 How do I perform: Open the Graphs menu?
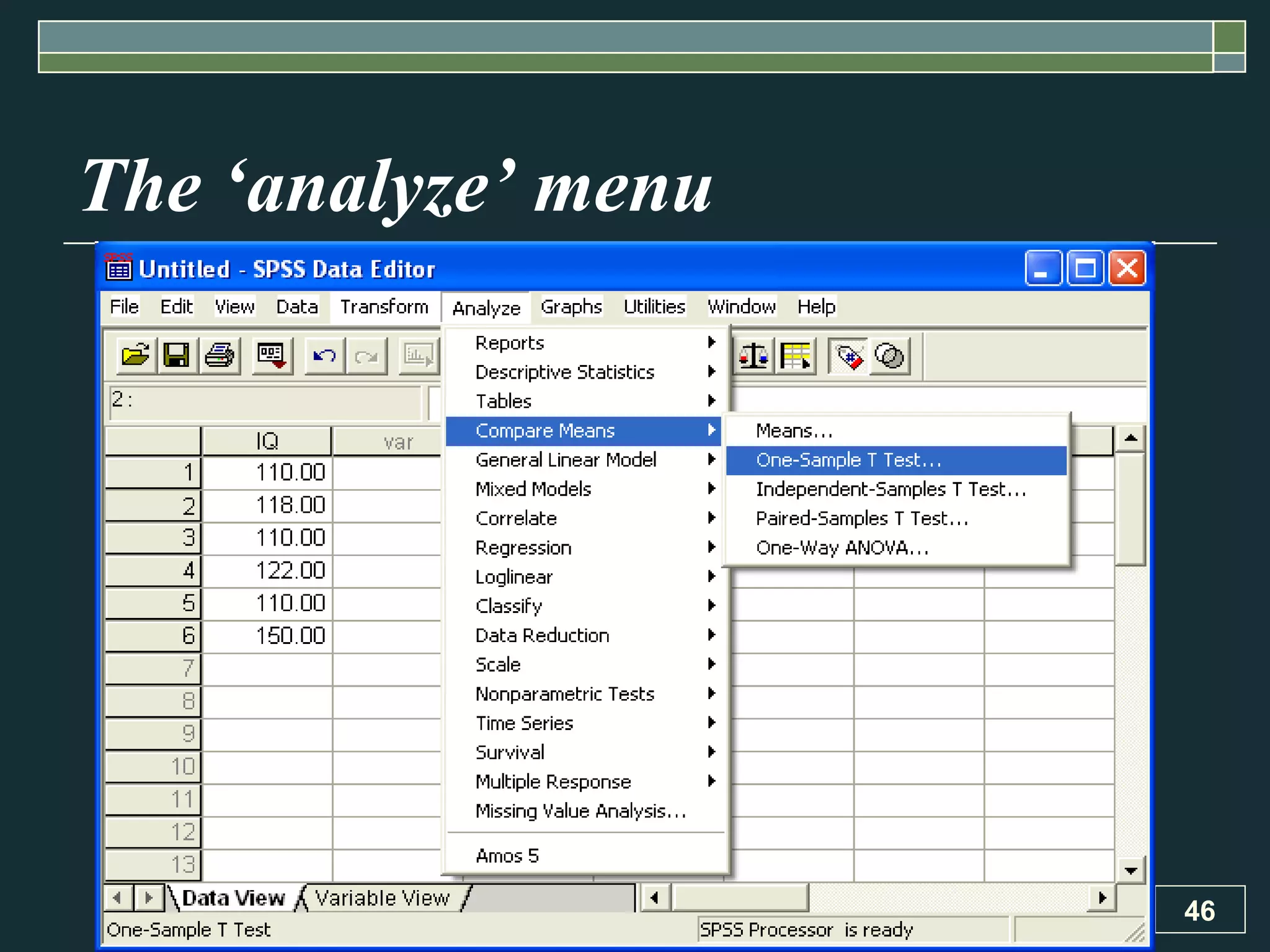pos(571,307)
